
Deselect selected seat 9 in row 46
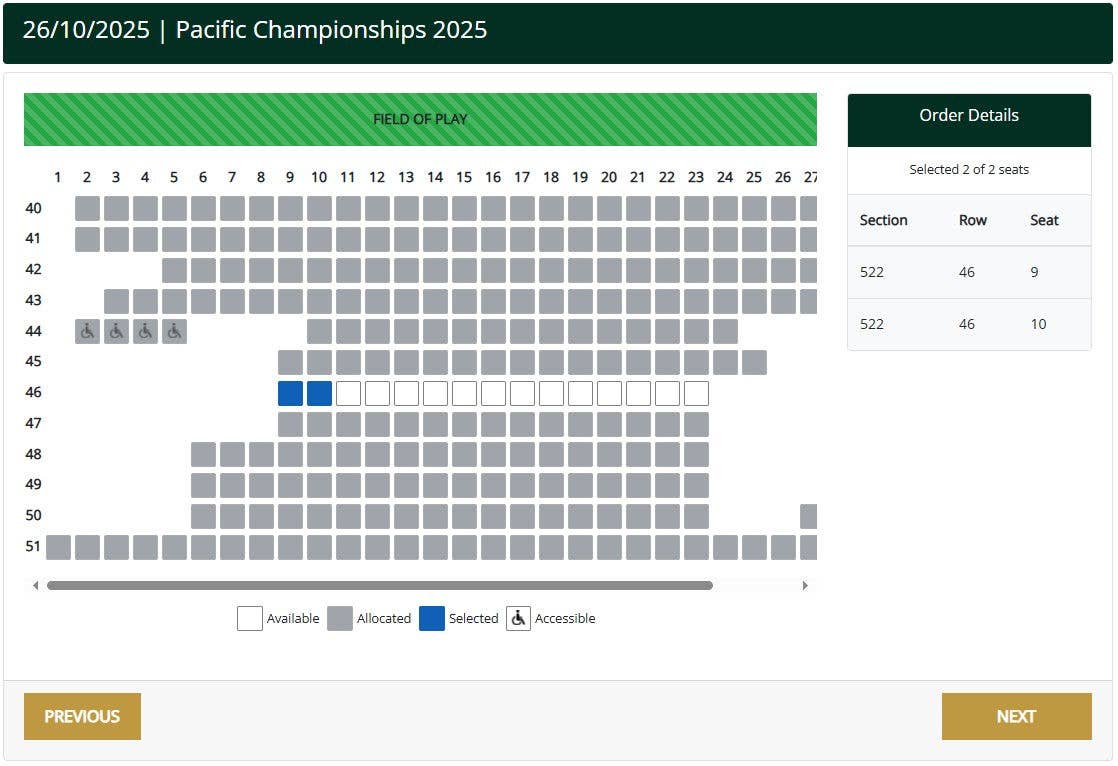point(290,393)
